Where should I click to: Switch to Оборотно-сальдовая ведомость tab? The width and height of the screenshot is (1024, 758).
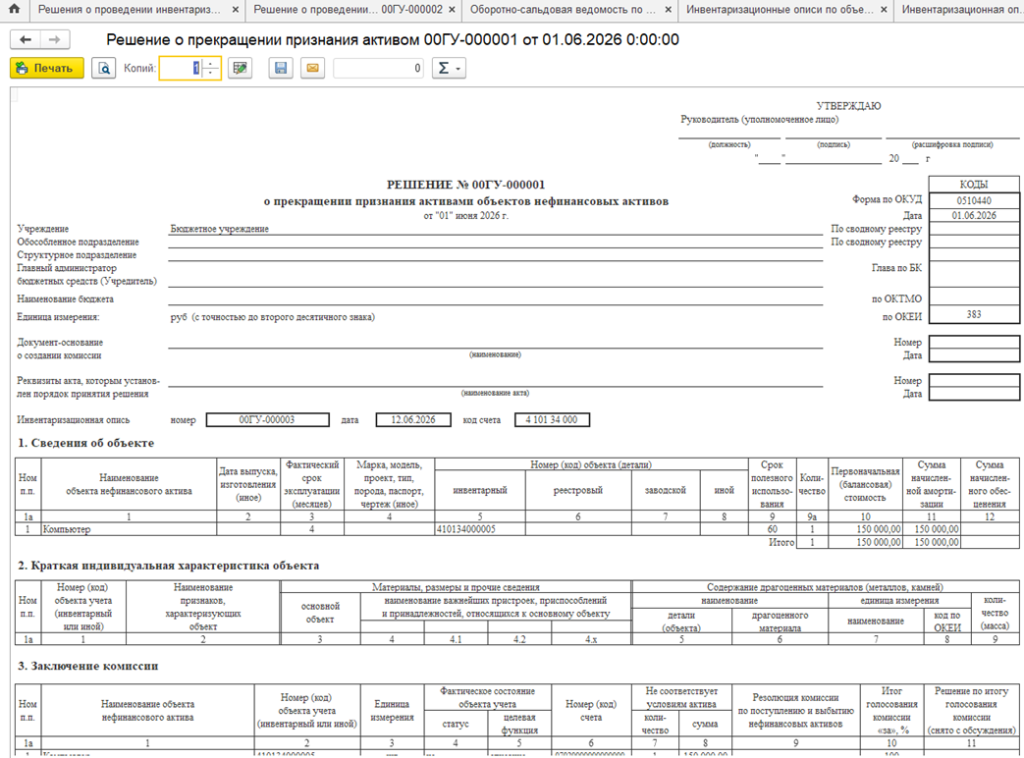point(563,10)
